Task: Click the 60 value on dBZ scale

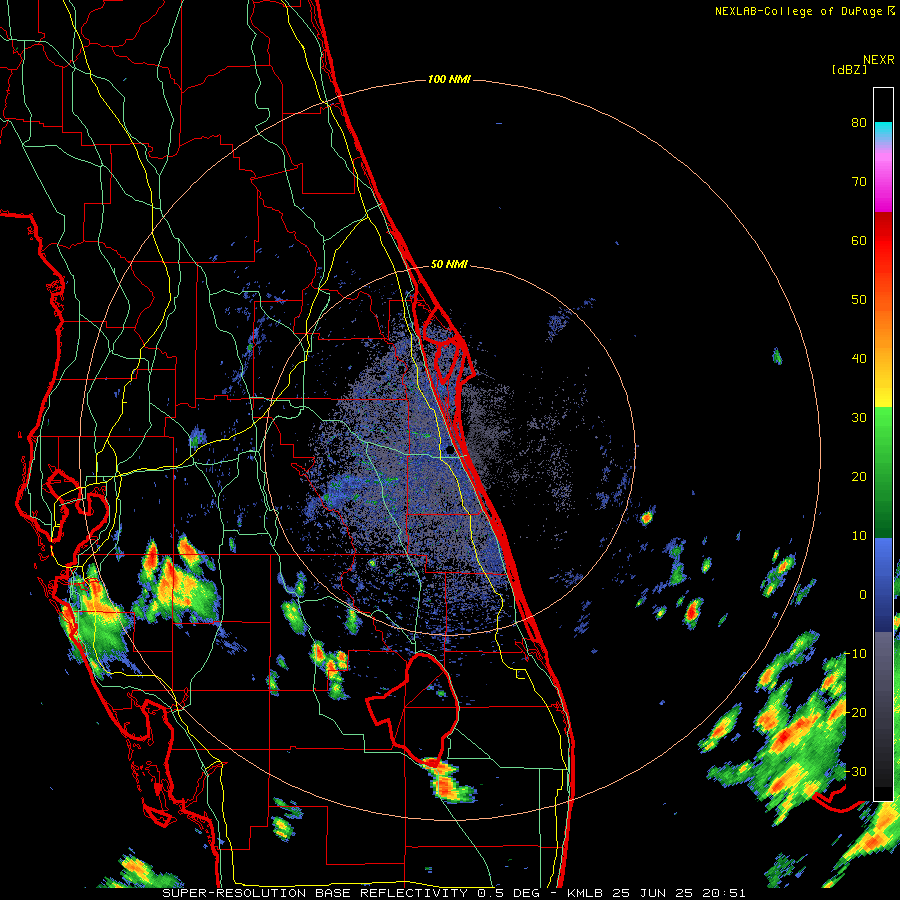Action: 859,240
